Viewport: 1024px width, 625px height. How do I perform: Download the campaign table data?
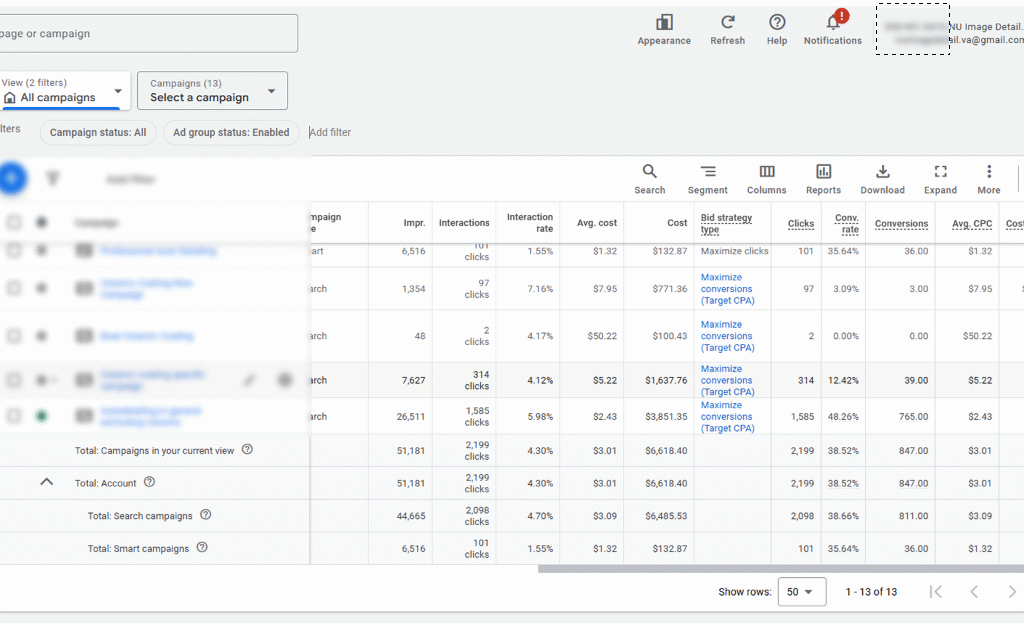(882, 172)
